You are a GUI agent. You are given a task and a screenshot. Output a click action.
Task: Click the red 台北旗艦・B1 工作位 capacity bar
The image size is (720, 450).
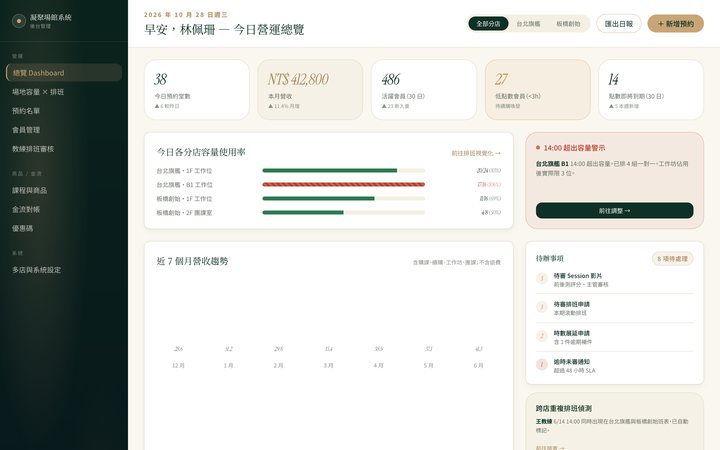pos(343,185)
